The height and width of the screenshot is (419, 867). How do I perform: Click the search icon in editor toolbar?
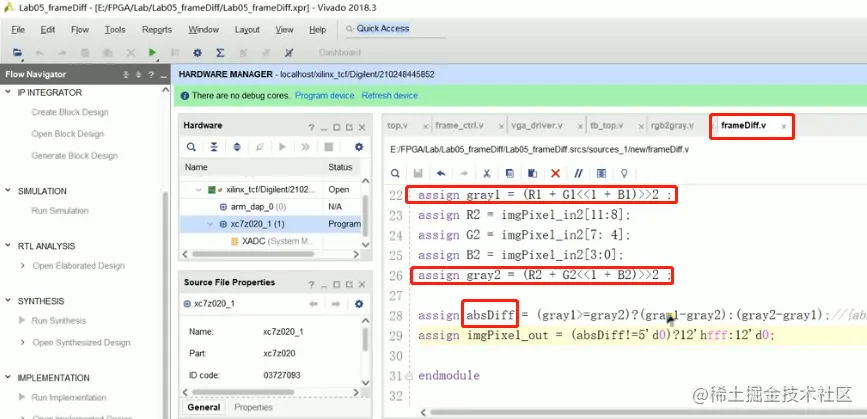tap(395, 174)
